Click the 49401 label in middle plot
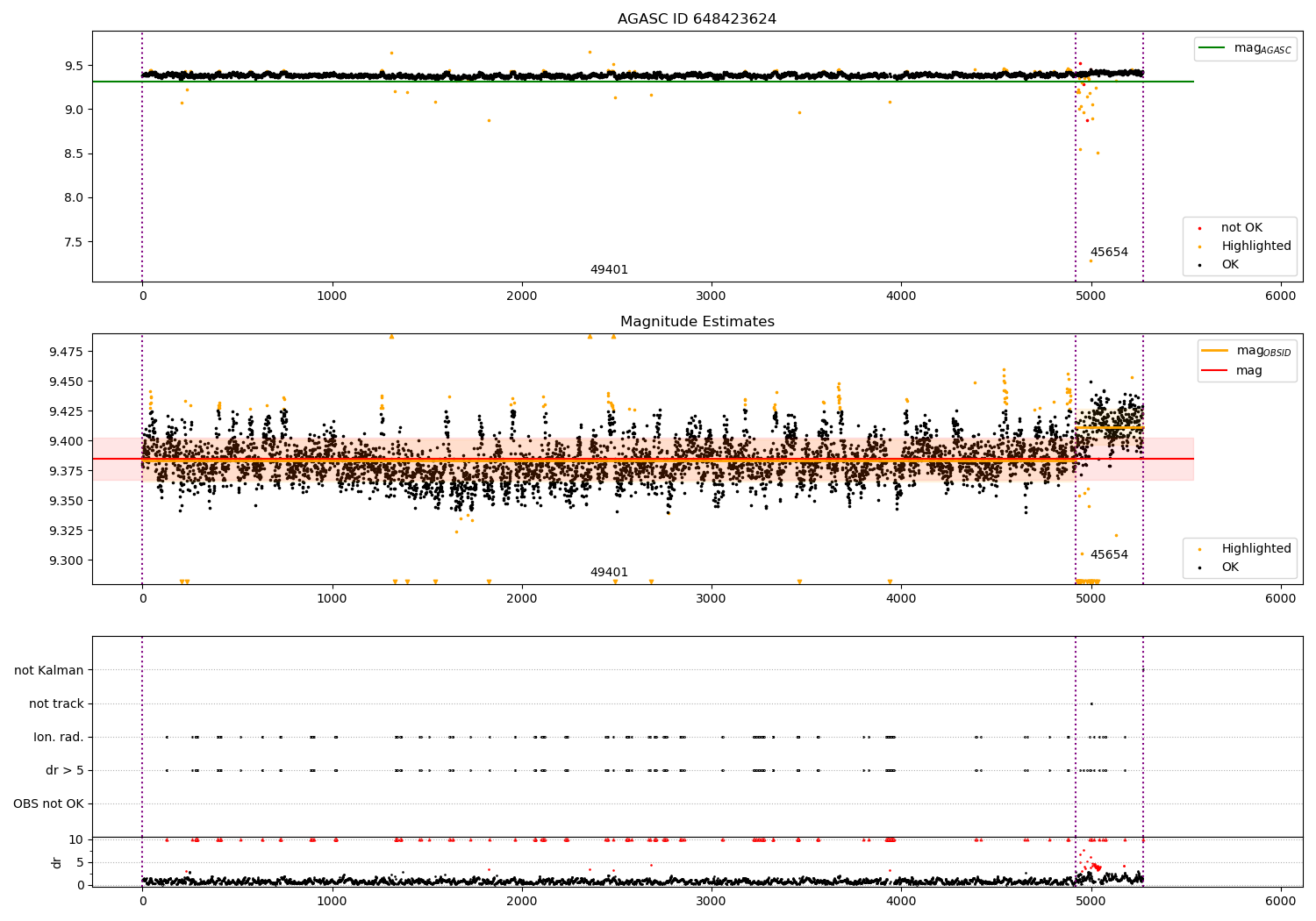Viewport: 1316px width, 921px height. click(x=609, y=573)
